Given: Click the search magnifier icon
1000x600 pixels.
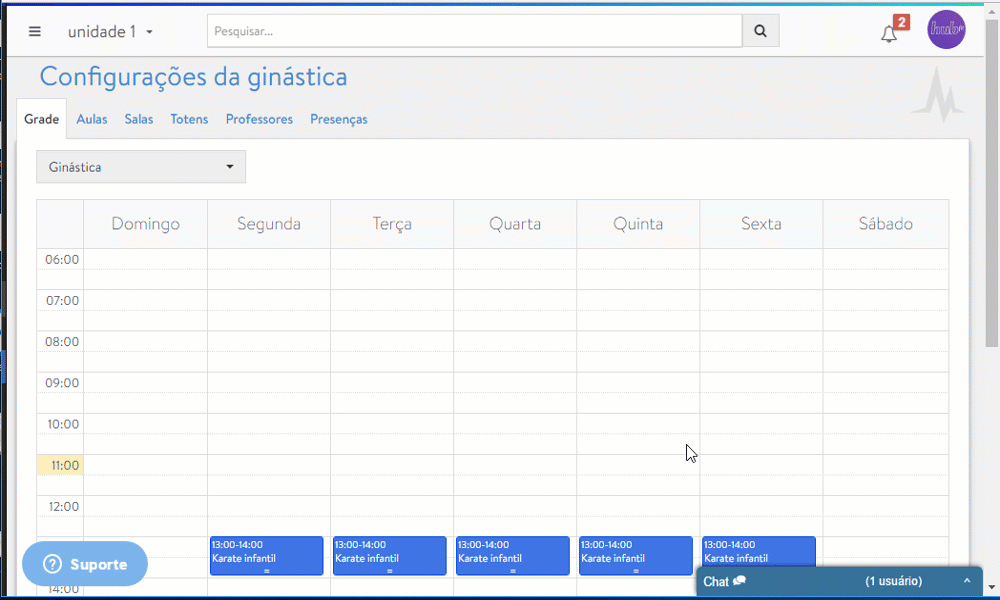Looking at the screenshot, I should click(760, 31).
